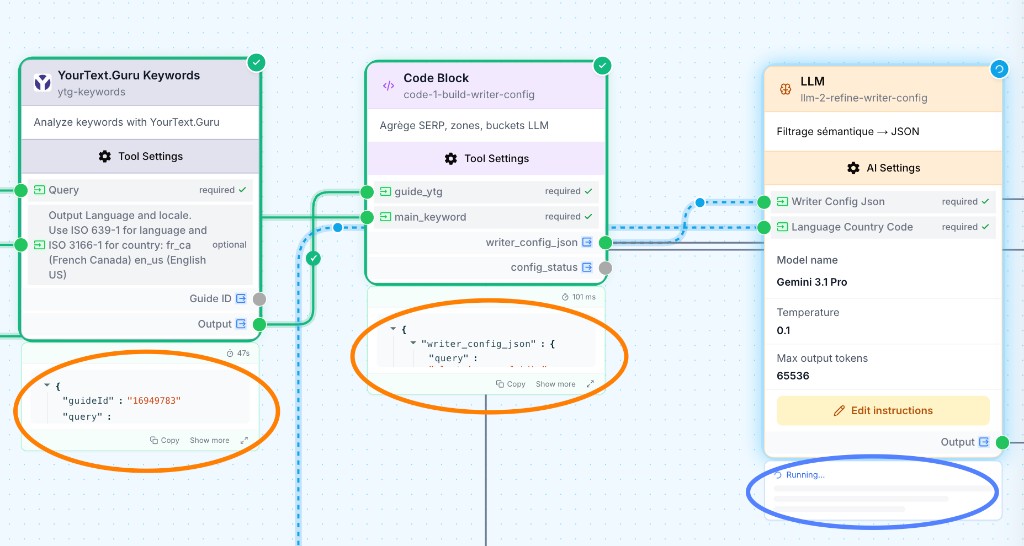Image resolution: width=1024 pixels, height=546 pixels.
Task: Click the 47s timer icon
Action: point(230,353)
